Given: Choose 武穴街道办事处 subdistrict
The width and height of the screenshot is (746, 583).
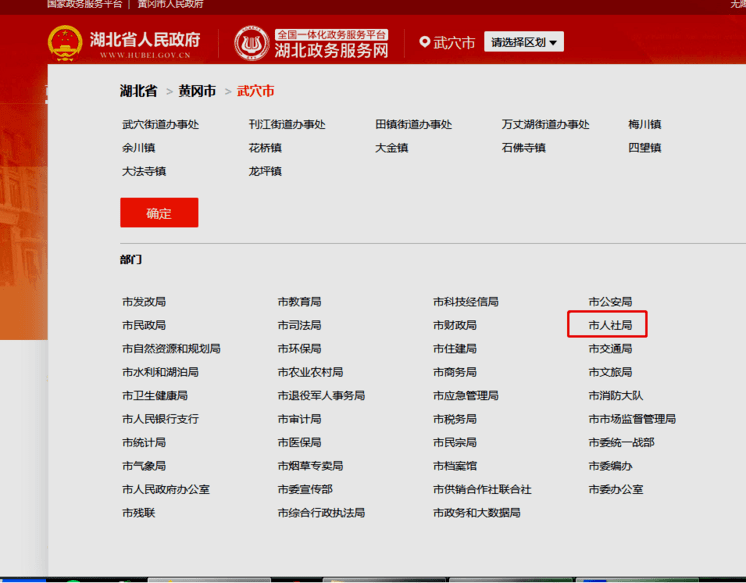Looking at the screenshot, I should click(160, 125).
